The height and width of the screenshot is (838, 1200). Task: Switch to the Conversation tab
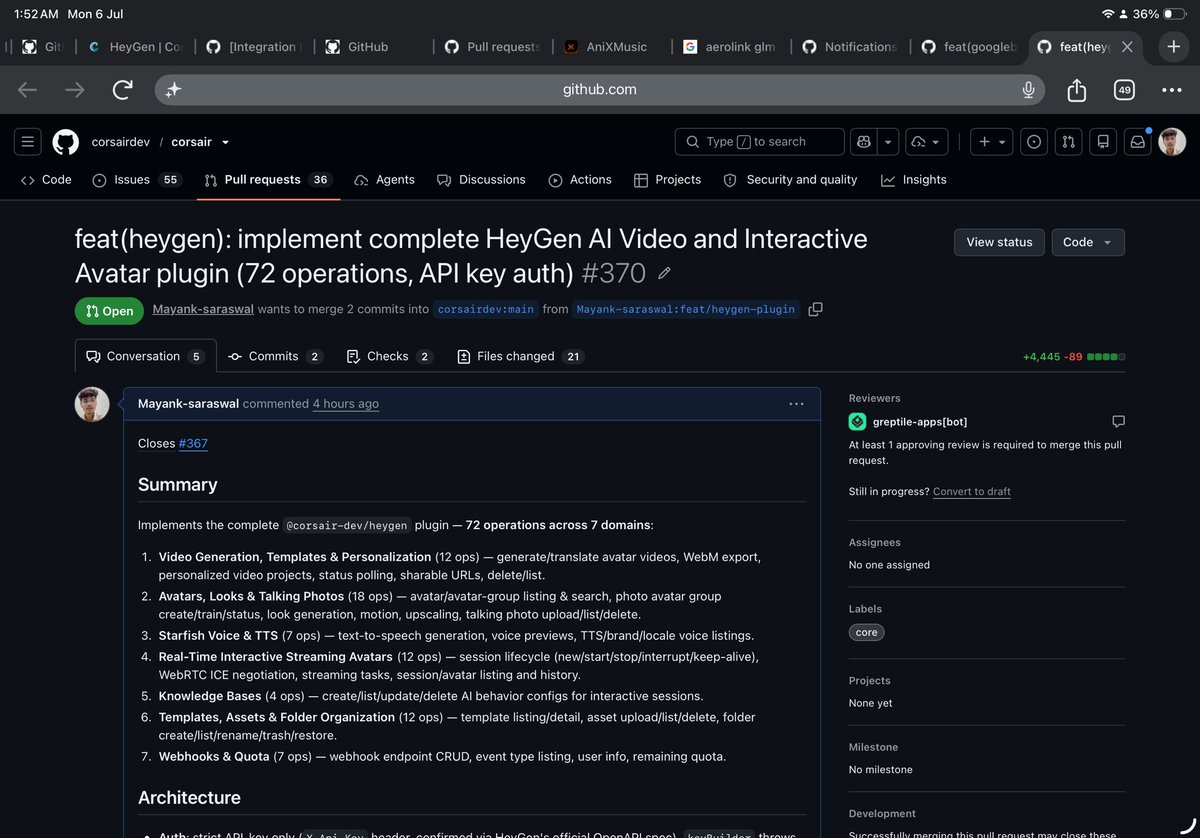click(145, 357)
